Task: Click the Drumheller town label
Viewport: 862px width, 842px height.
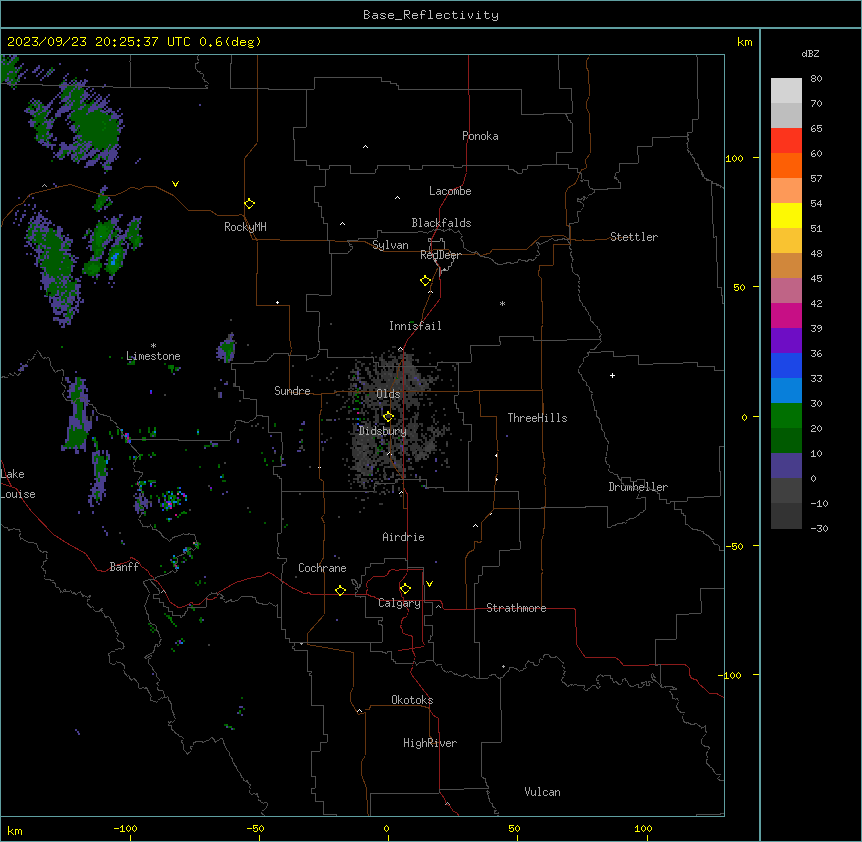Action: (638, 487)
